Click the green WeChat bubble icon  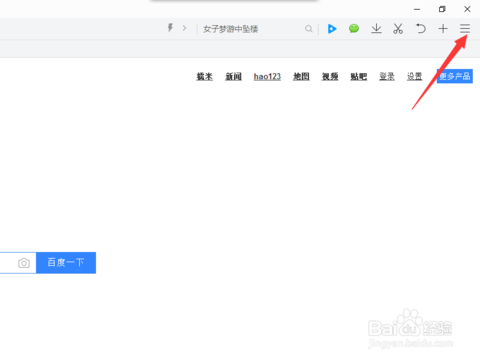(354, 29)
